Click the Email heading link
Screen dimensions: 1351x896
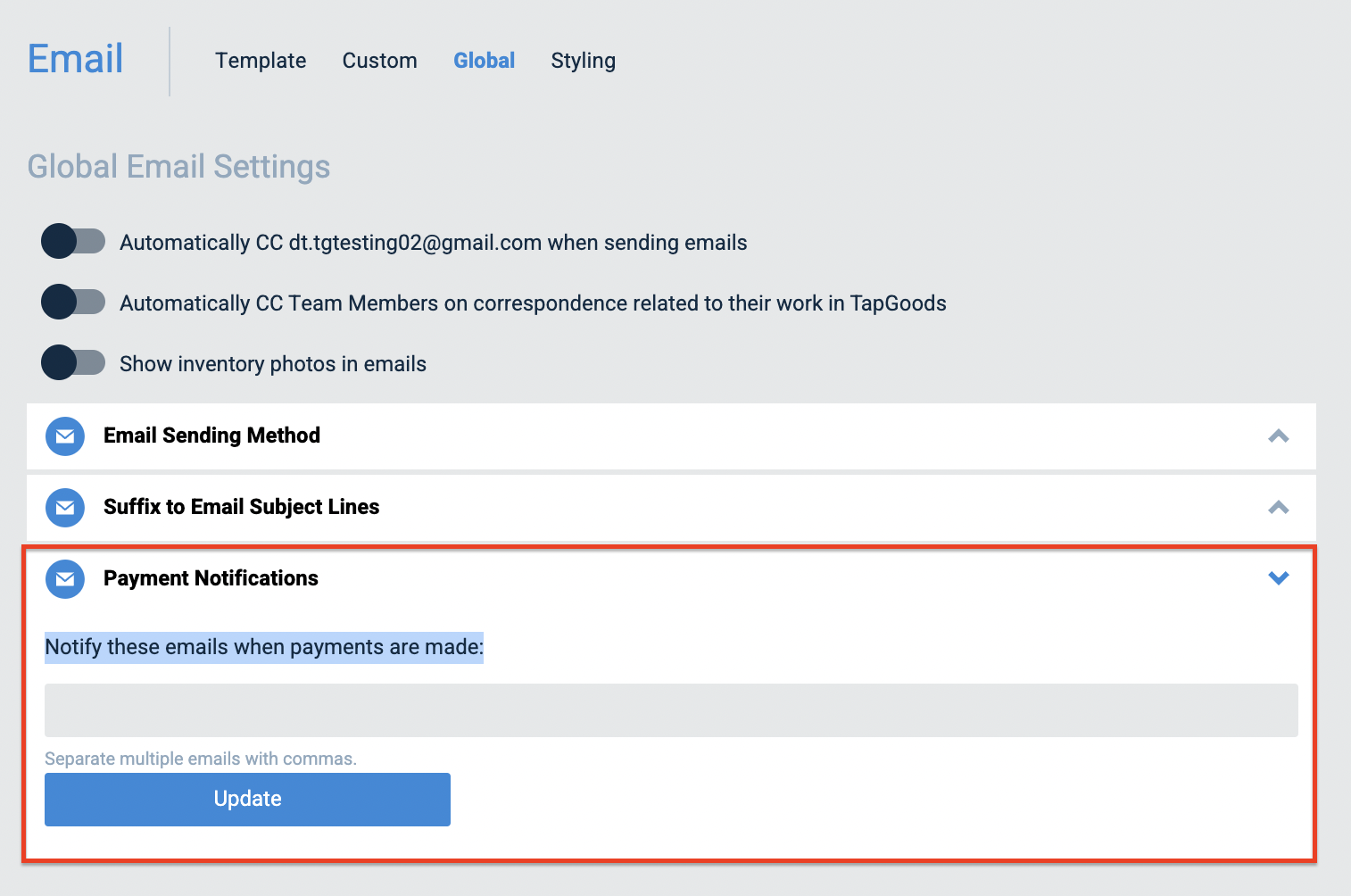pos(76,59)
